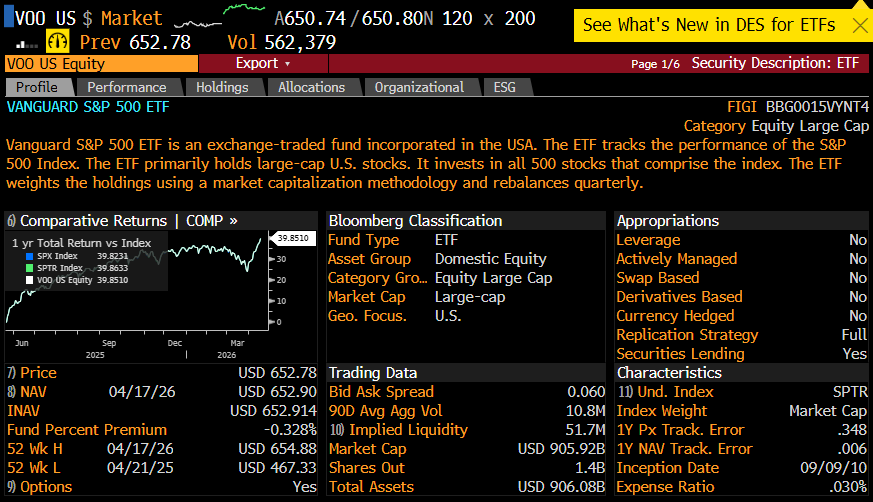Open the Organizational tab

419,87
